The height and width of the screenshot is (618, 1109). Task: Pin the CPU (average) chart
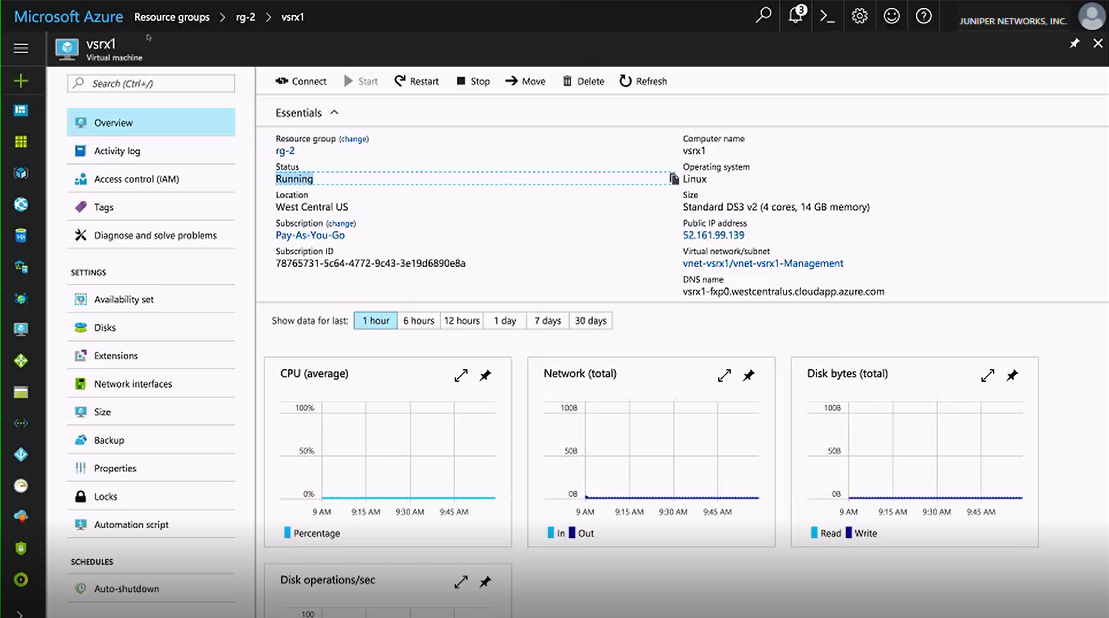pyautogui.click(x=485, y=375)
